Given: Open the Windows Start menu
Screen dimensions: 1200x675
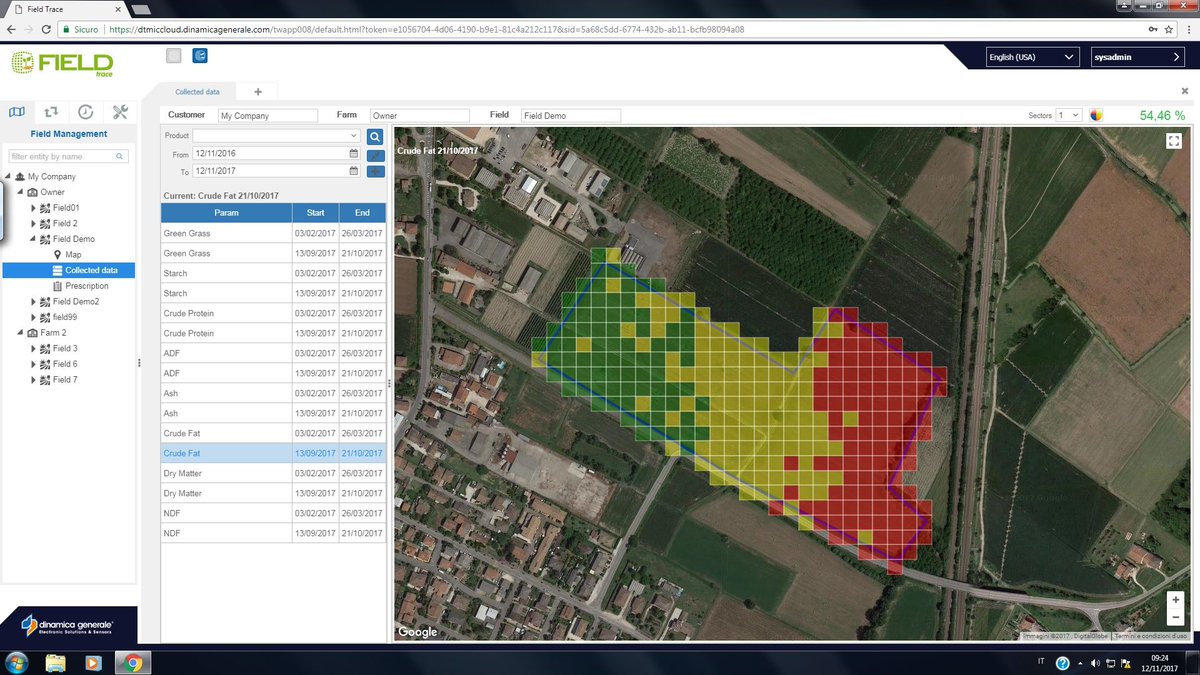Looking at the screenshot, I should tap(18, 662).
